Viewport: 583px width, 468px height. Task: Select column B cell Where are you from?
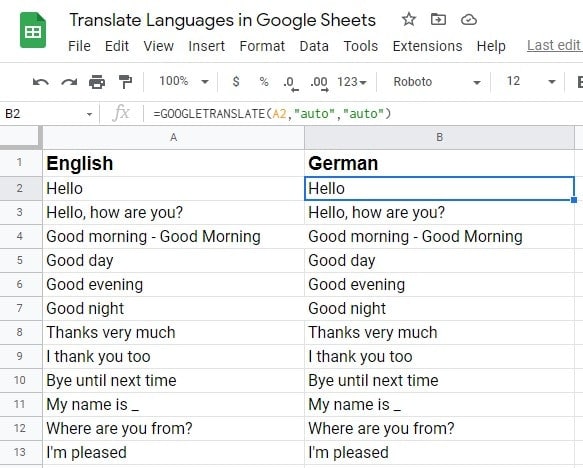click(x=439, y=428)
